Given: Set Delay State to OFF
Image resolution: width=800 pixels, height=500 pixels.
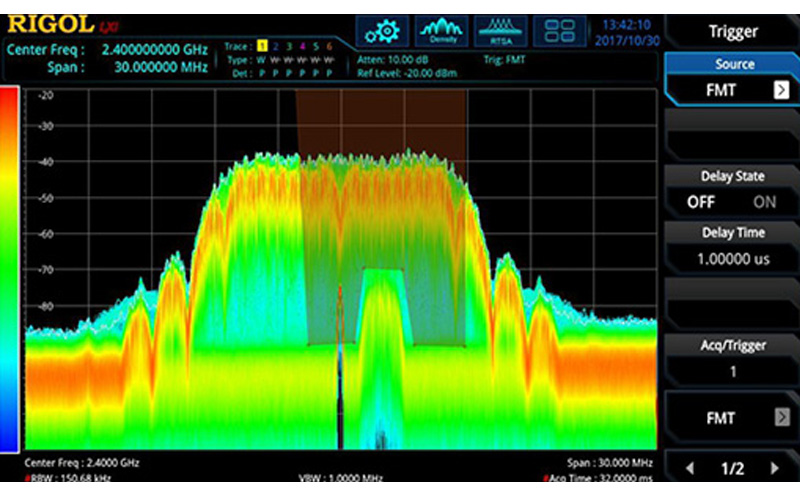Looking at the screenshot, I should pyautogui.click(x=701, y=202).
